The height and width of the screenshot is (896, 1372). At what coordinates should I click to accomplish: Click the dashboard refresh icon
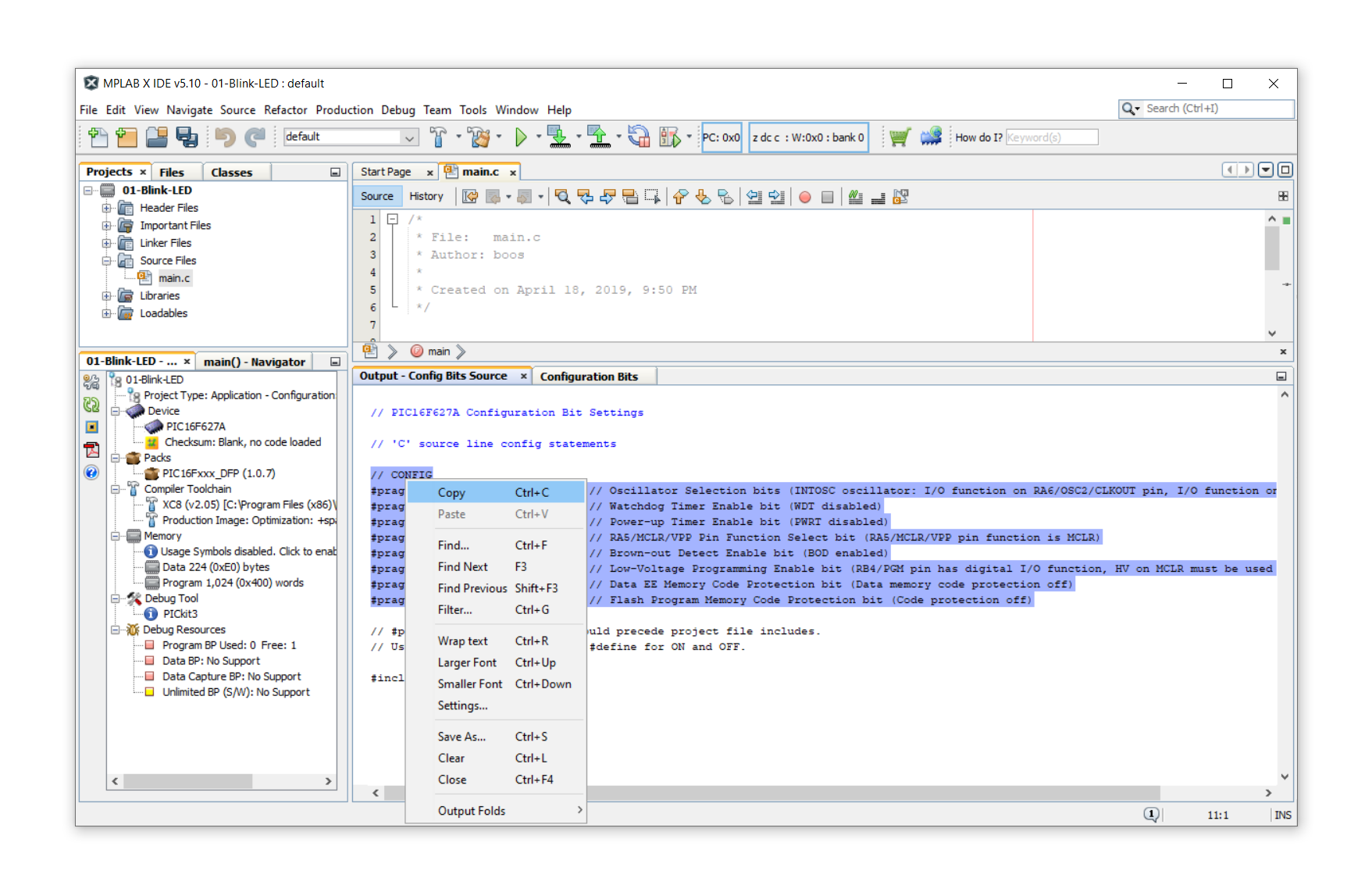click(91, 405)
